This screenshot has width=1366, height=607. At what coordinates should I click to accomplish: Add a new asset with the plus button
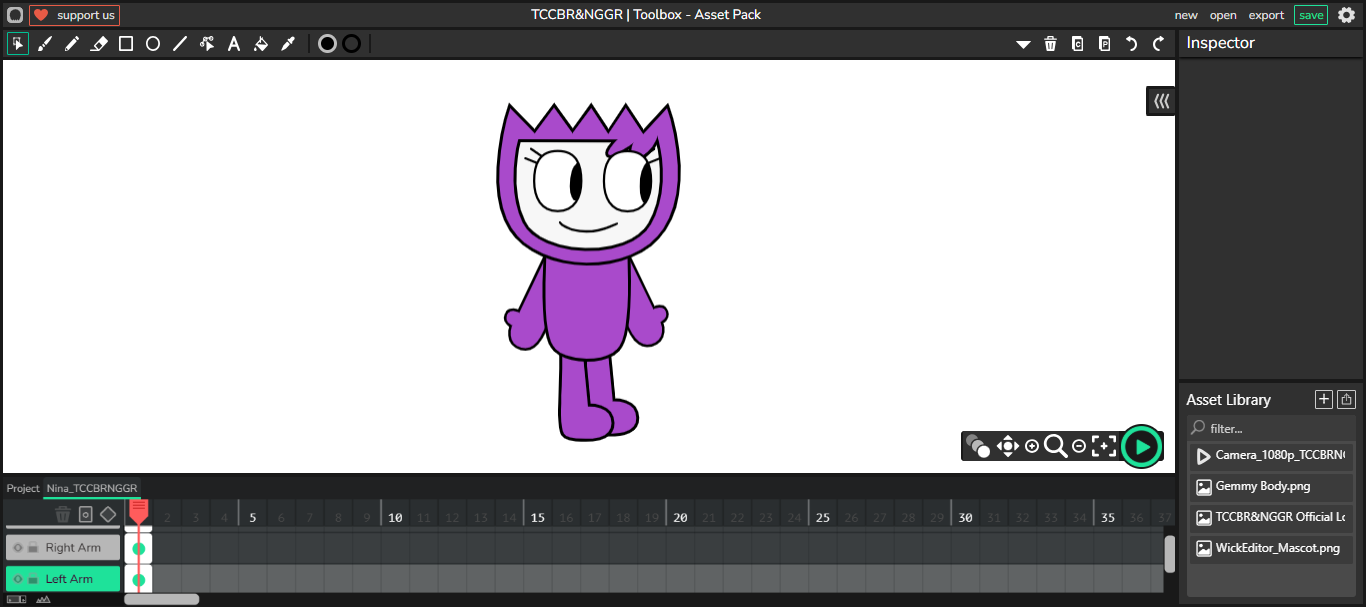[x=1324, y=399]
